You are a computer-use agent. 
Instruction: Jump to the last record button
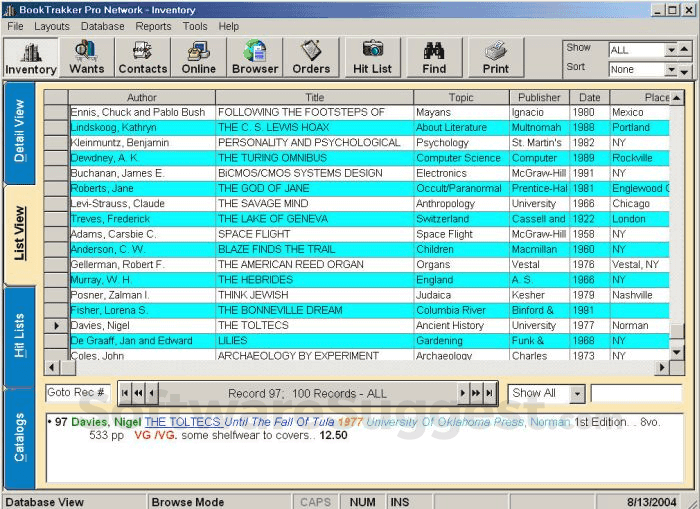coord(489,393)
